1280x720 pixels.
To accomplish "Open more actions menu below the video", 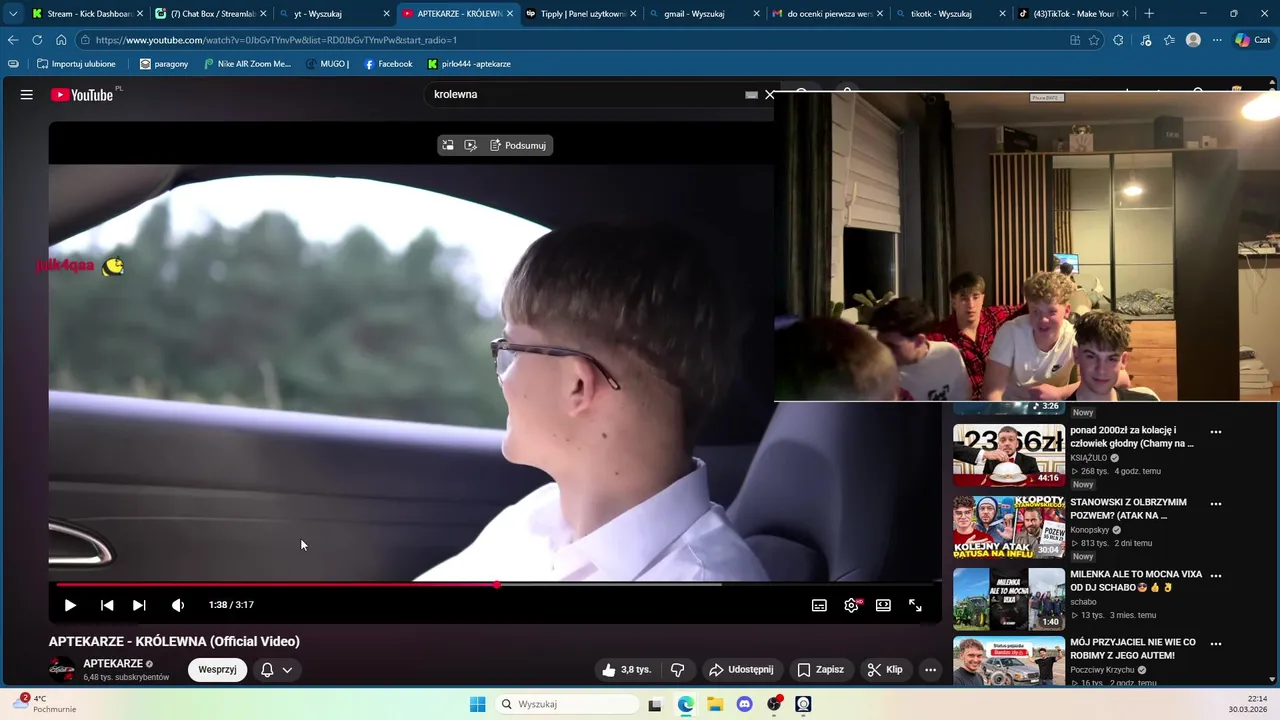I will (x=930, y=670).
